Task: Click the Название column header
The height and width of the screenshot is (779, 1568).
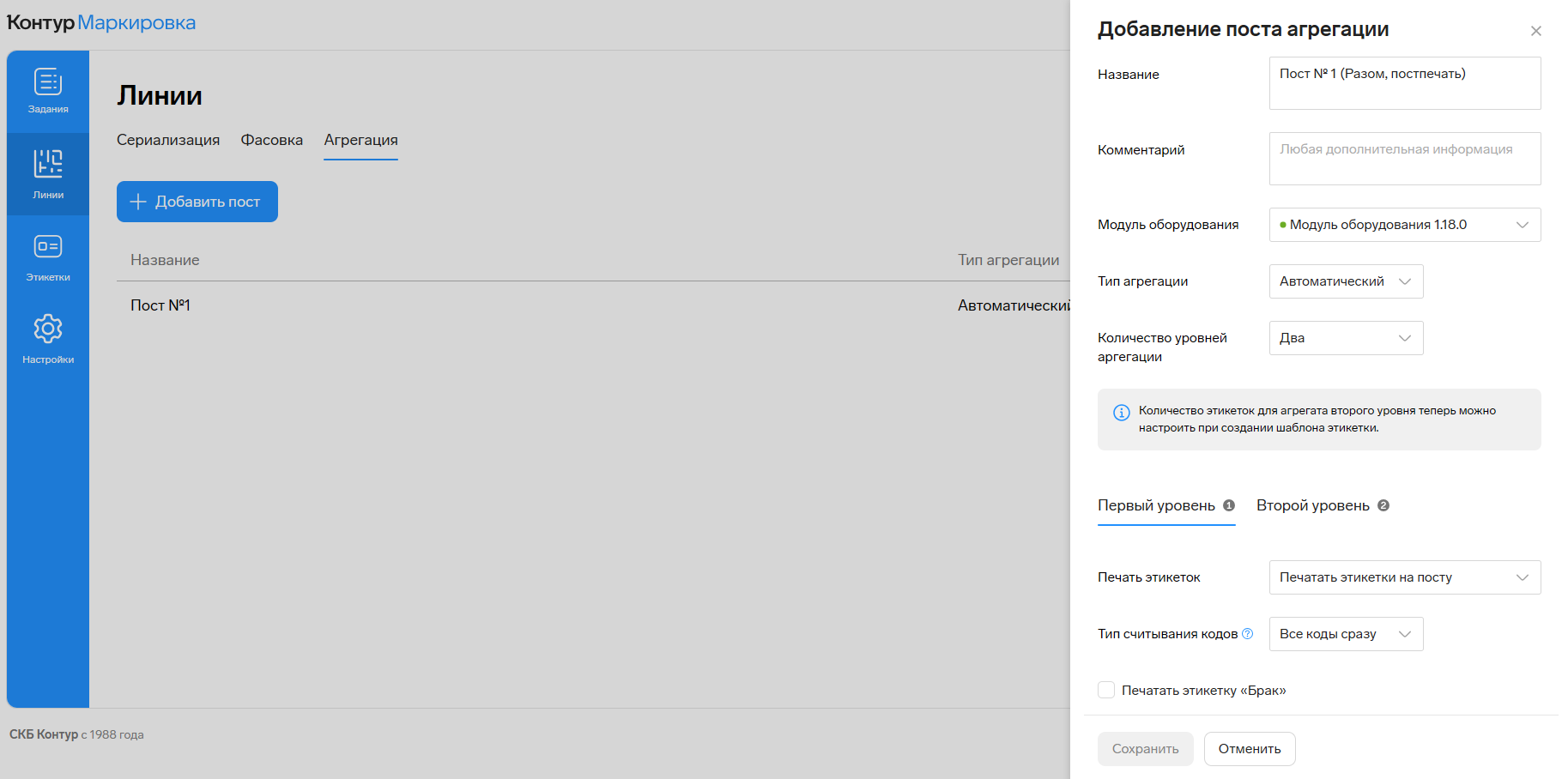Action: coord(165,260)
